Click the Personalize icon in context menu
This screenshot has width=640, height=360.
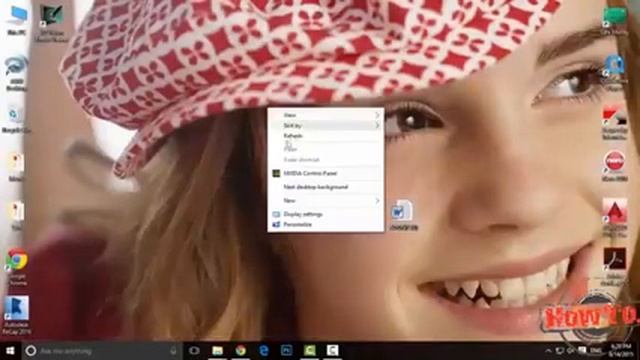click(x=276, y=224)
